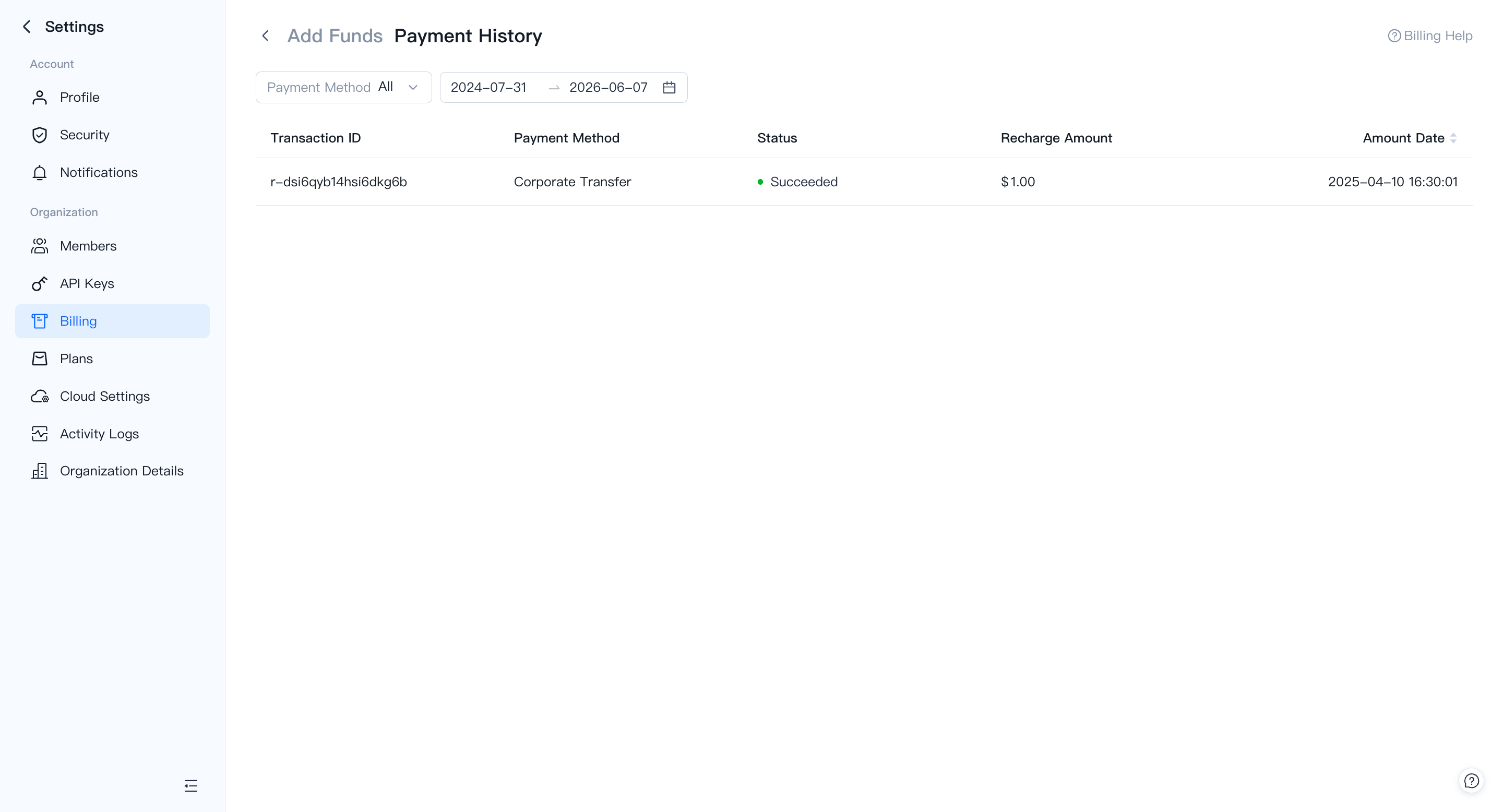1503x812 pixels.
Task: Open API Keys page
Action: click(x=112, y=283)
